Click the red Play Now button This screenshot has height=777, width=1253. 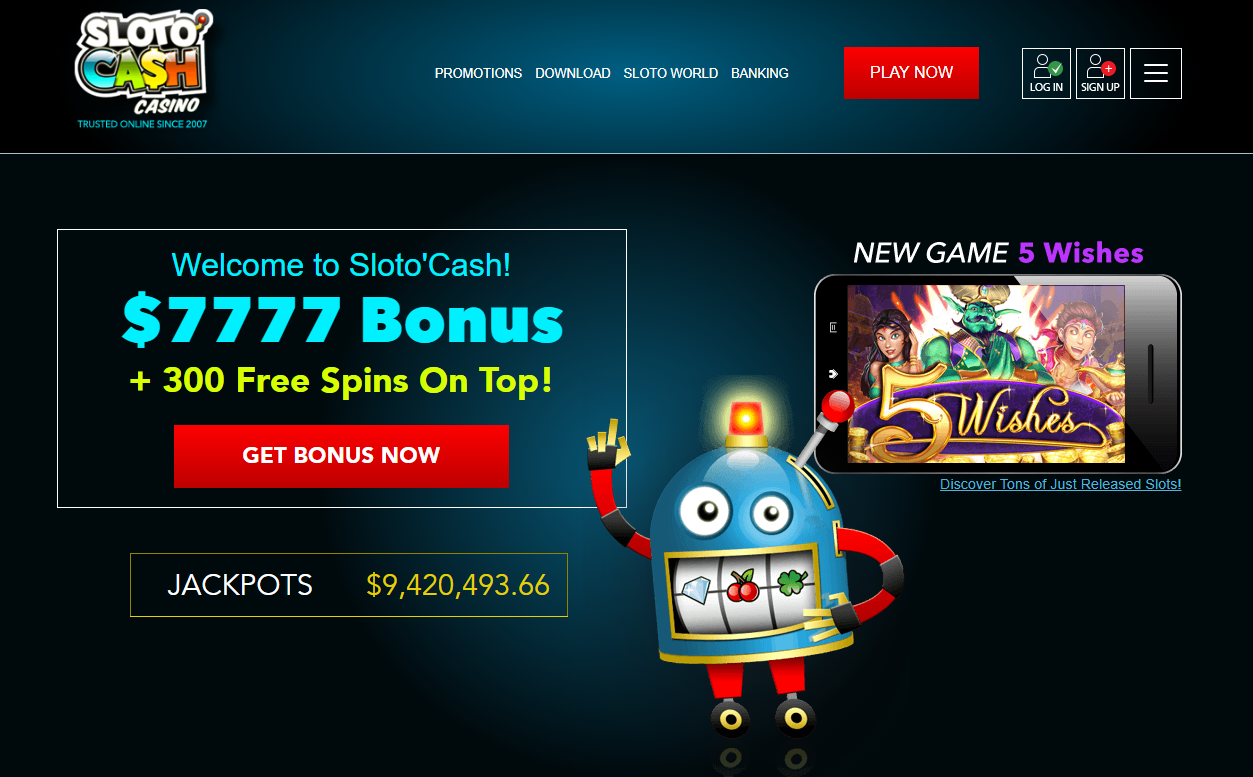(911, 73)
